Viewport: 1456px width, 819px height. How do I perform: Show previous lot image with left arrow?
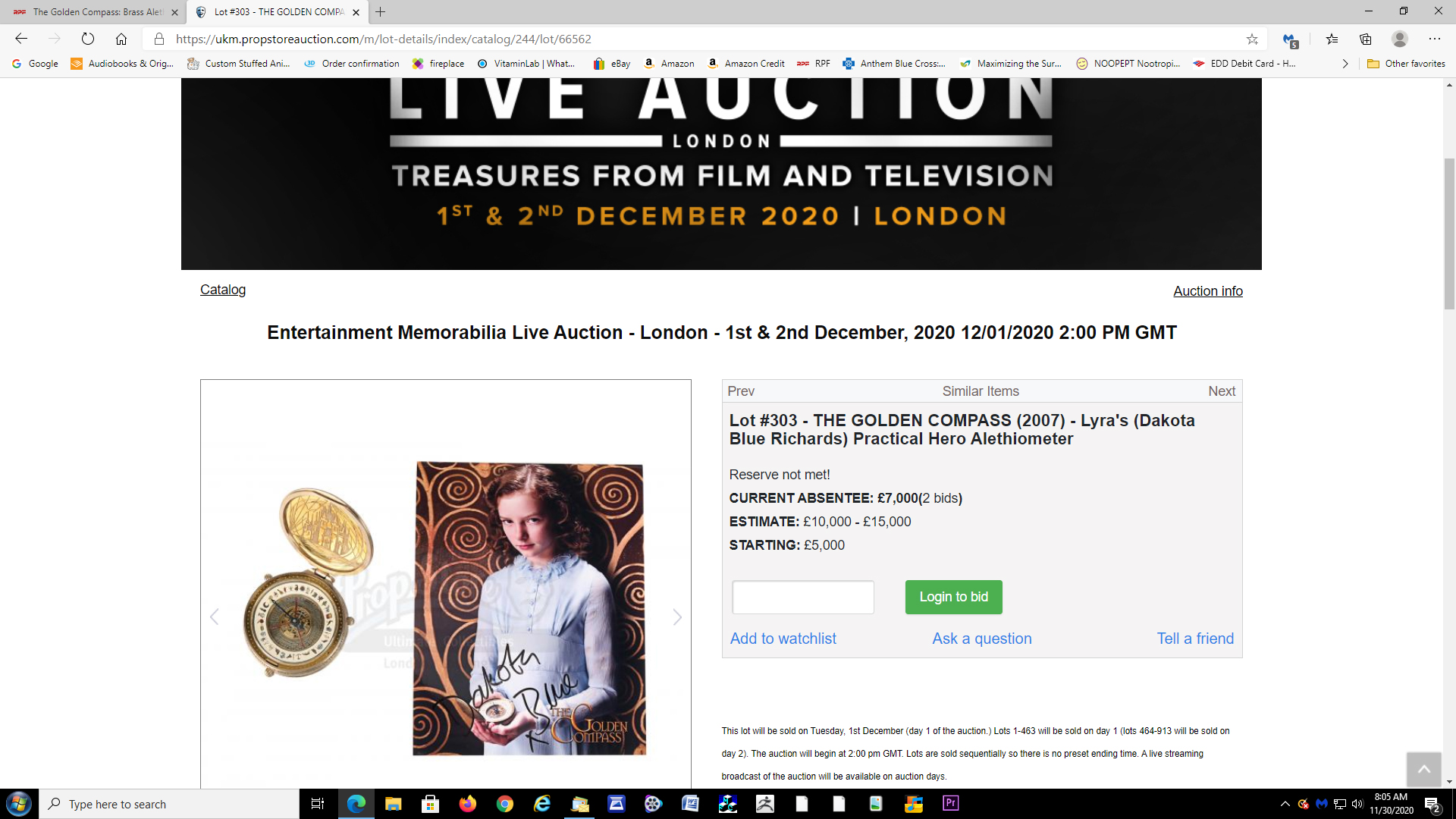215,617
